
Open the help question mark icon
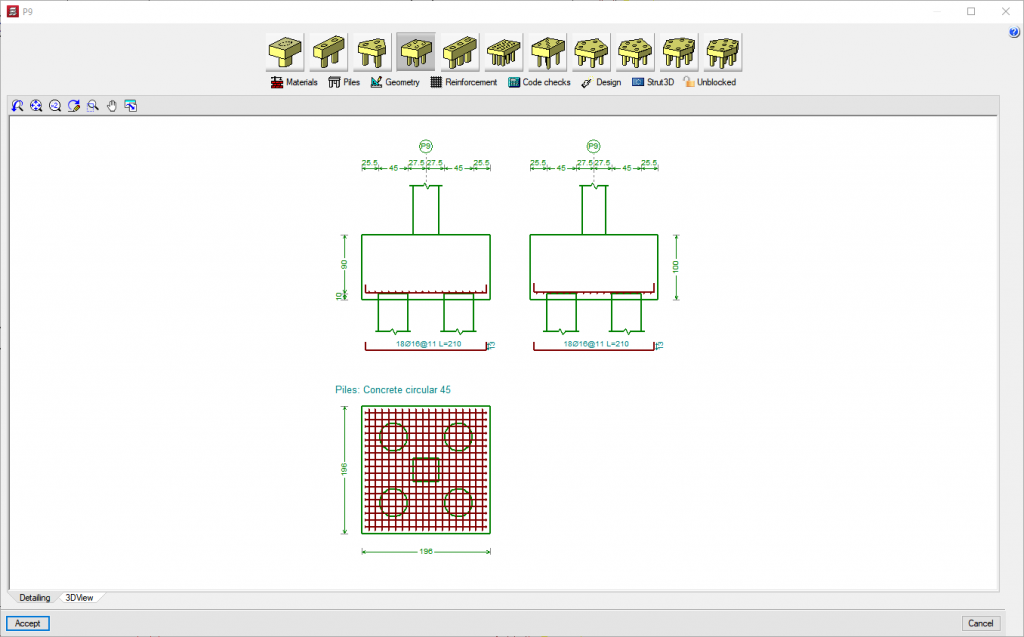(x=1014, y=32)
